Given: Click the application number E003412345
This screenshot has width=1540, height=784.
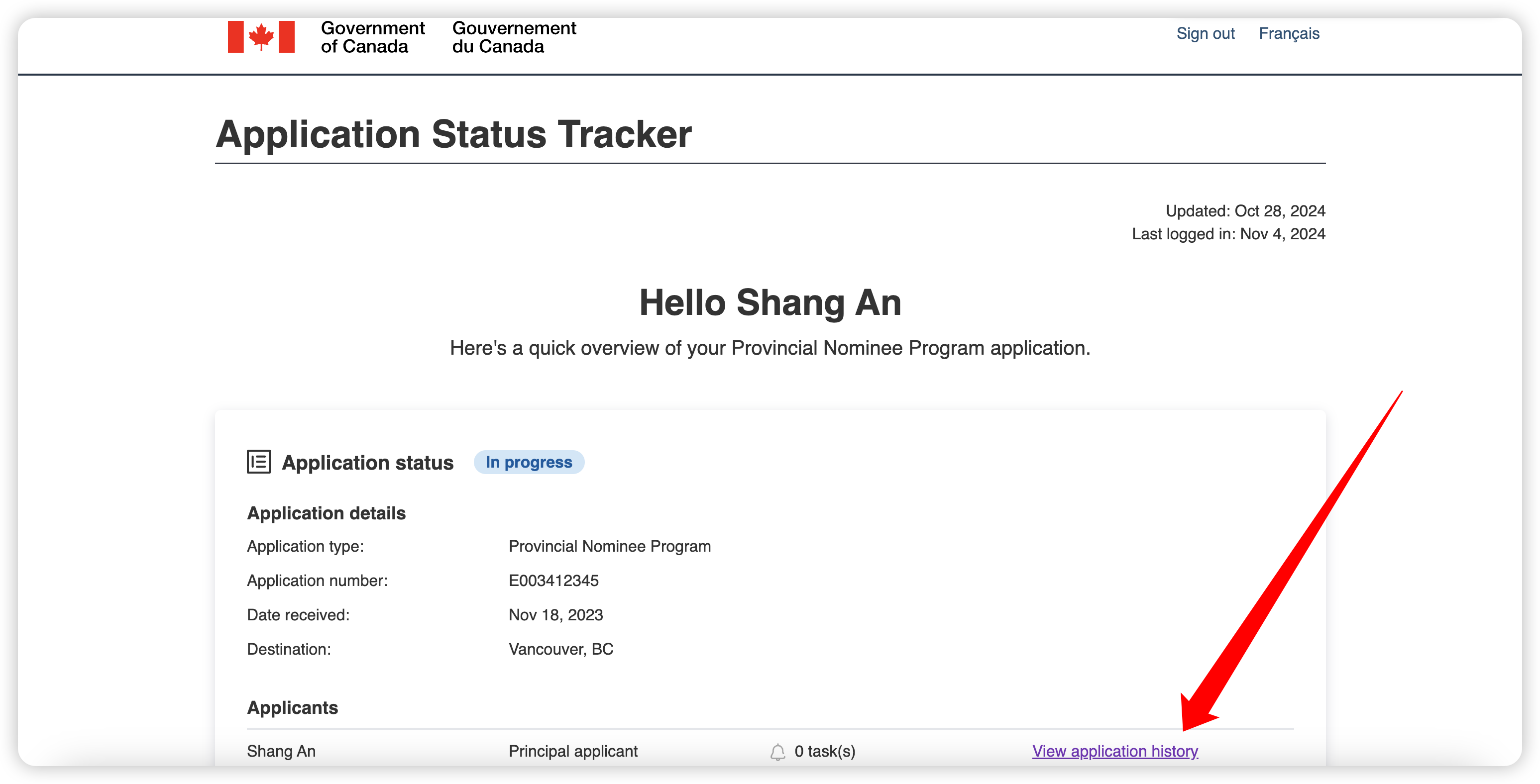Looking at the screenshot, I should pyautogui.click(x=553, y=581).
